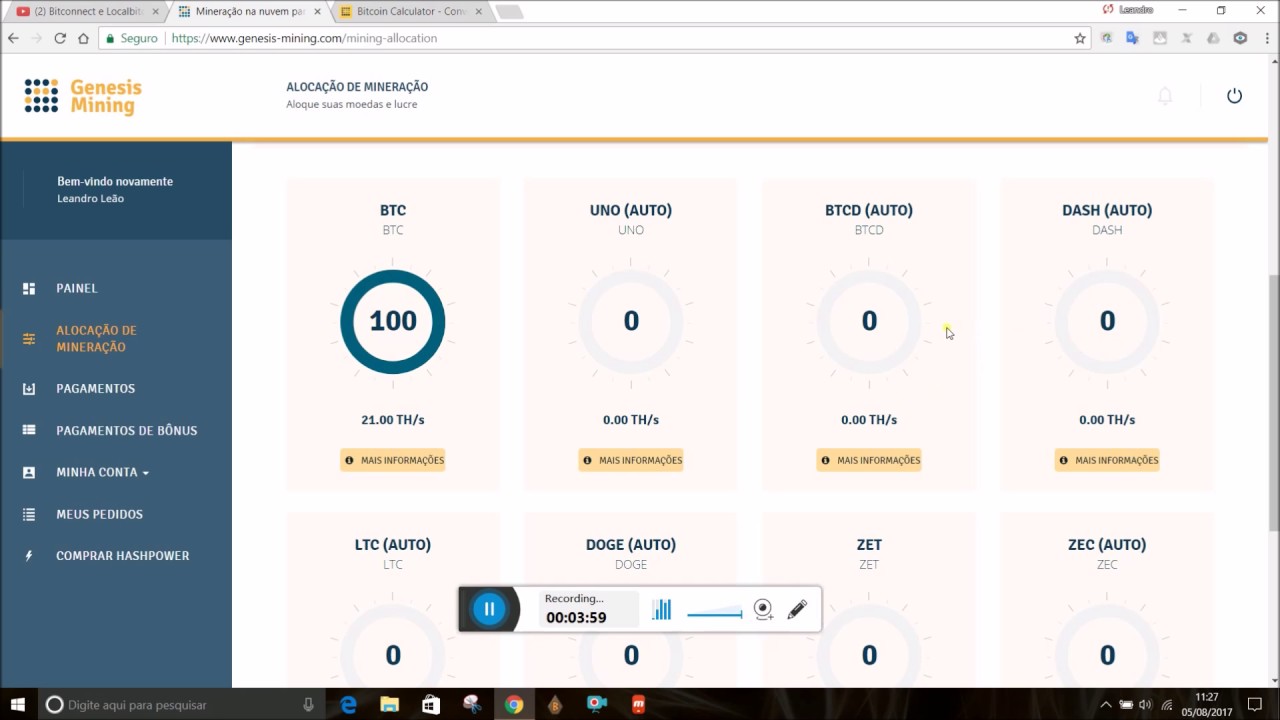Select the recorder pencil annotation tool
The width and height of the screenshot is (1280, 720).
pos(797,609)
